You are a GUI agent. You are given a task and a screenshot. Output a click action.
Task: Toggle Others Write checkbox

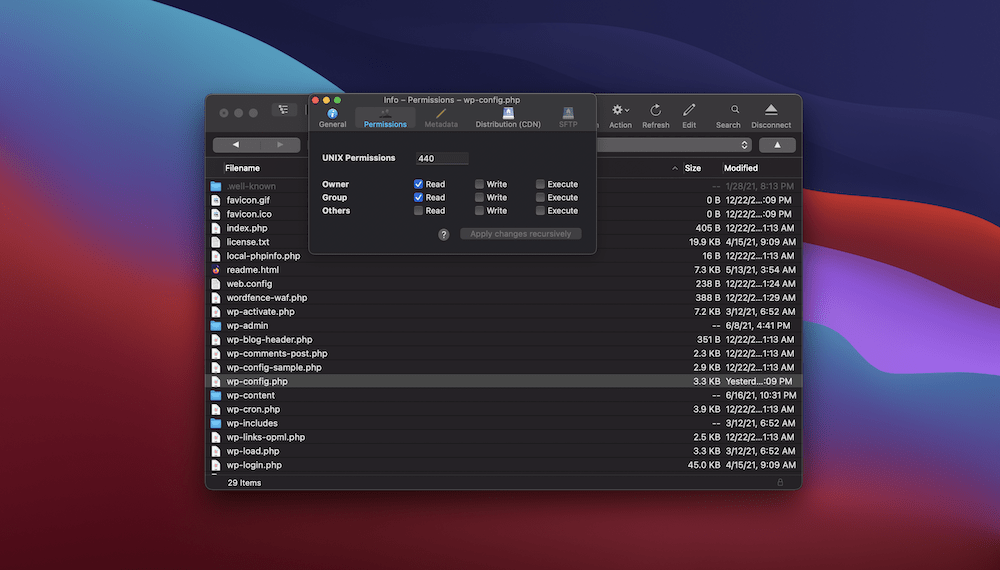pos(479,210)
